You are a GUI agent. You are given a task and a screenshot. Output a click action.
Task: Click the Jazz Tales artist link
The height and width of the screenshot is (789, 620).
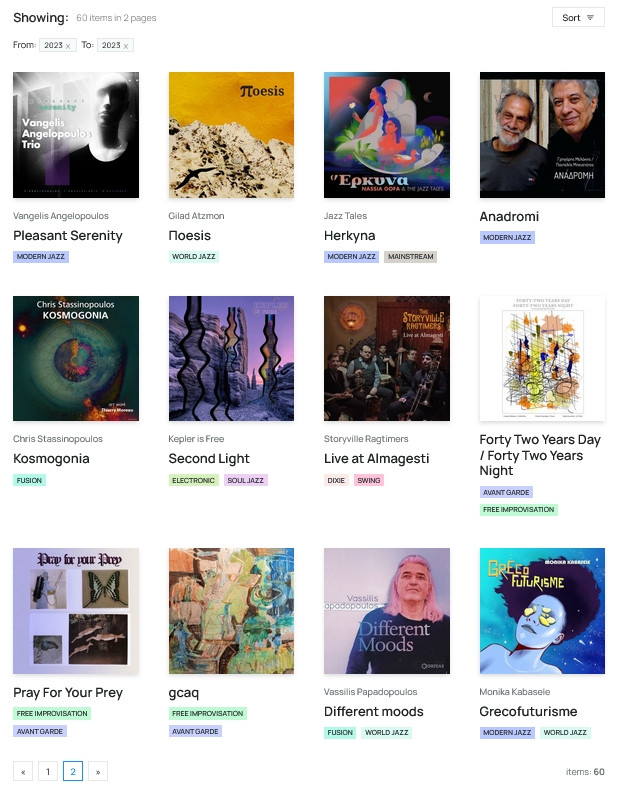click(345, 216)
